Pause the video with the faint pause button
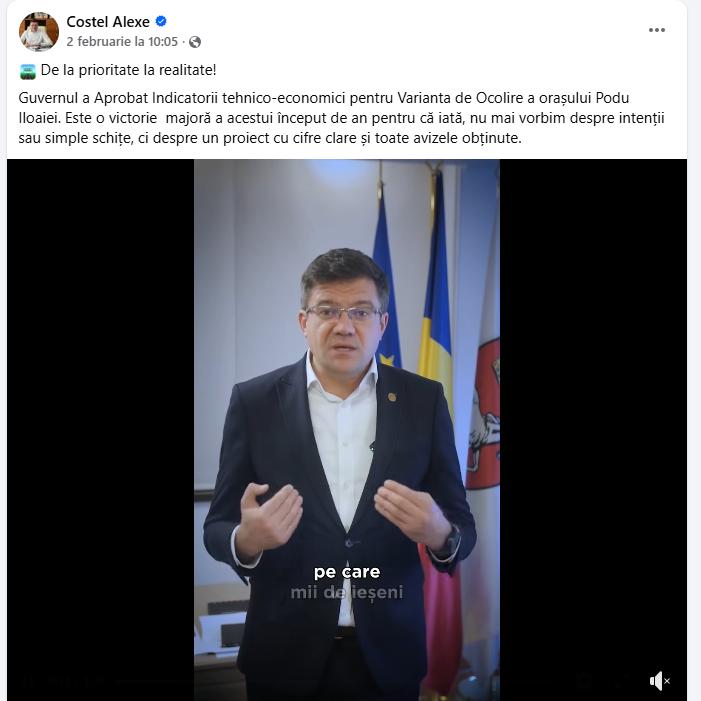701x701 pixels. 28,681
